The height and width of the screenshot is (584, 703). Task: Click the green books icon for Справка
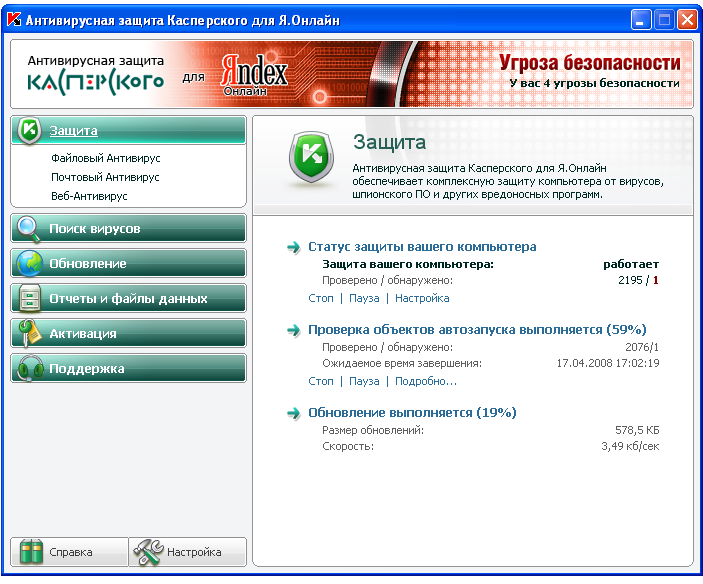point(31,552)
